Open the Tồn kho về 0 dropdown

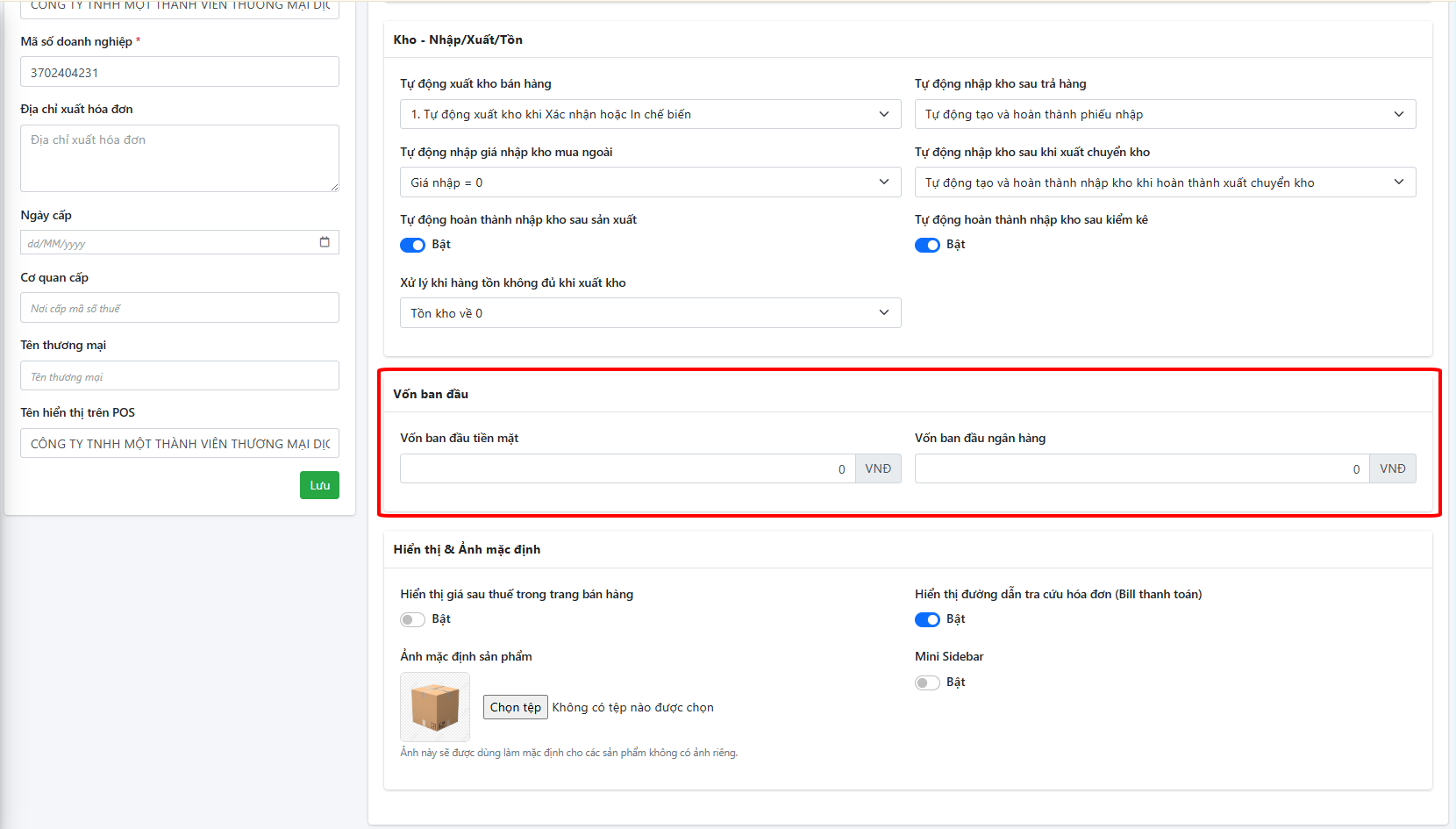650,313
